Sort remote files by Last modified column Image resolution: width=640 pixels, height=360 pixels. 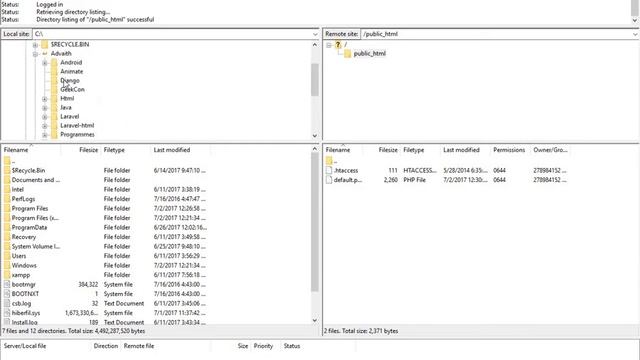pyautogui.click(x=465, y=150)
